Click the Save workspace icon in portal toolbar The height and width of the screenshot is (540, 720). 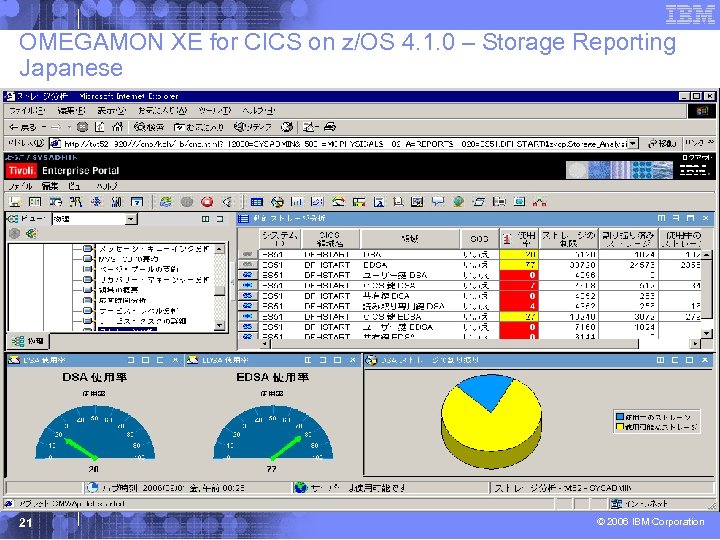15,202
